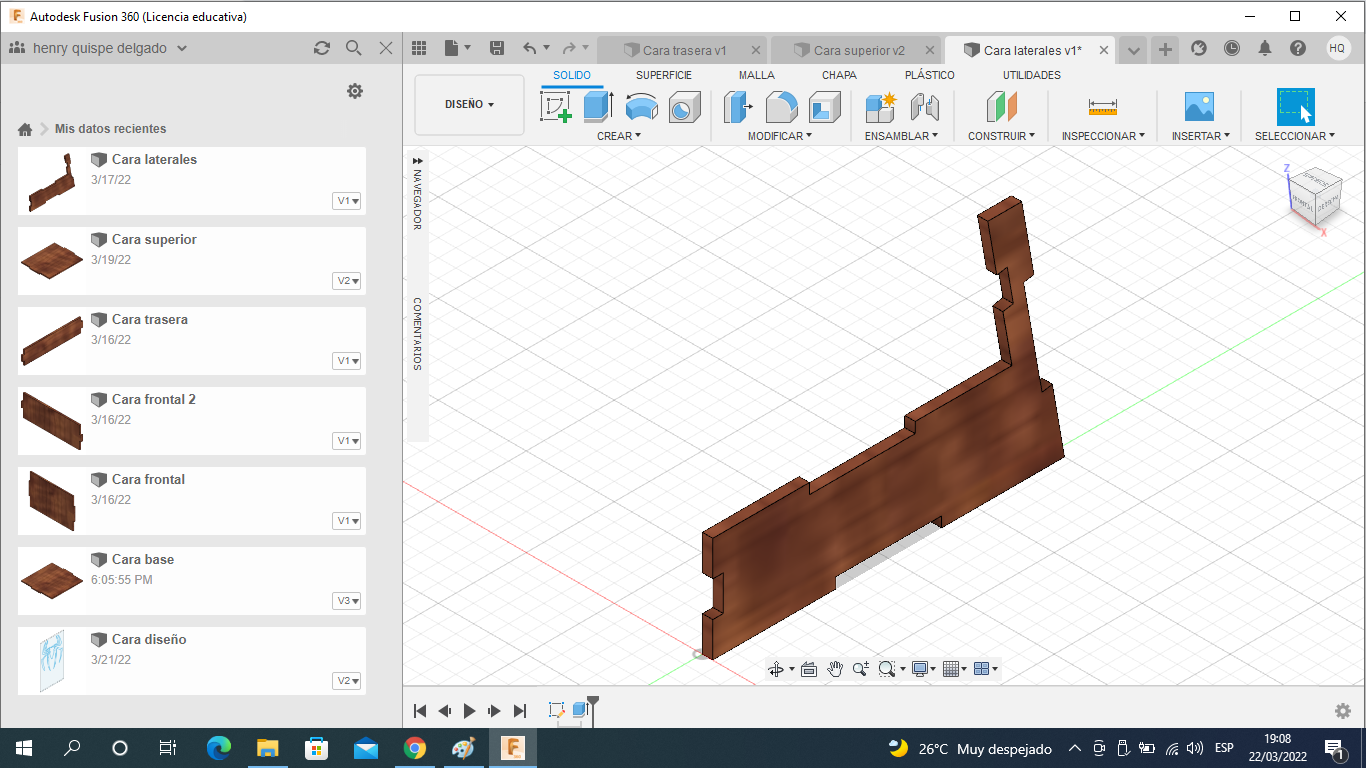
Task: Expand the CREAR menu
Action: coord(619,136)
